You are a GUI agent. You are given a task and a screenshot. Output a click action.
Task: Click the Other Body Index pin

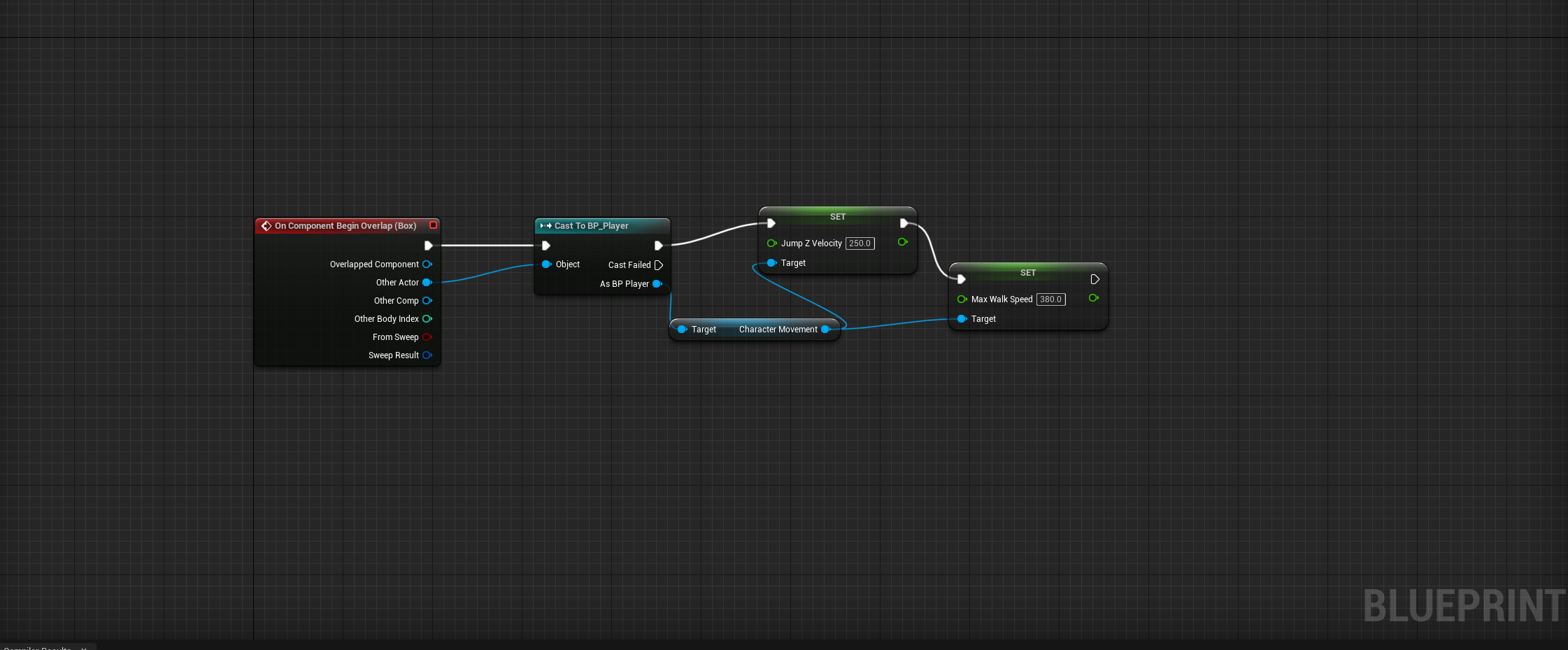427,319
